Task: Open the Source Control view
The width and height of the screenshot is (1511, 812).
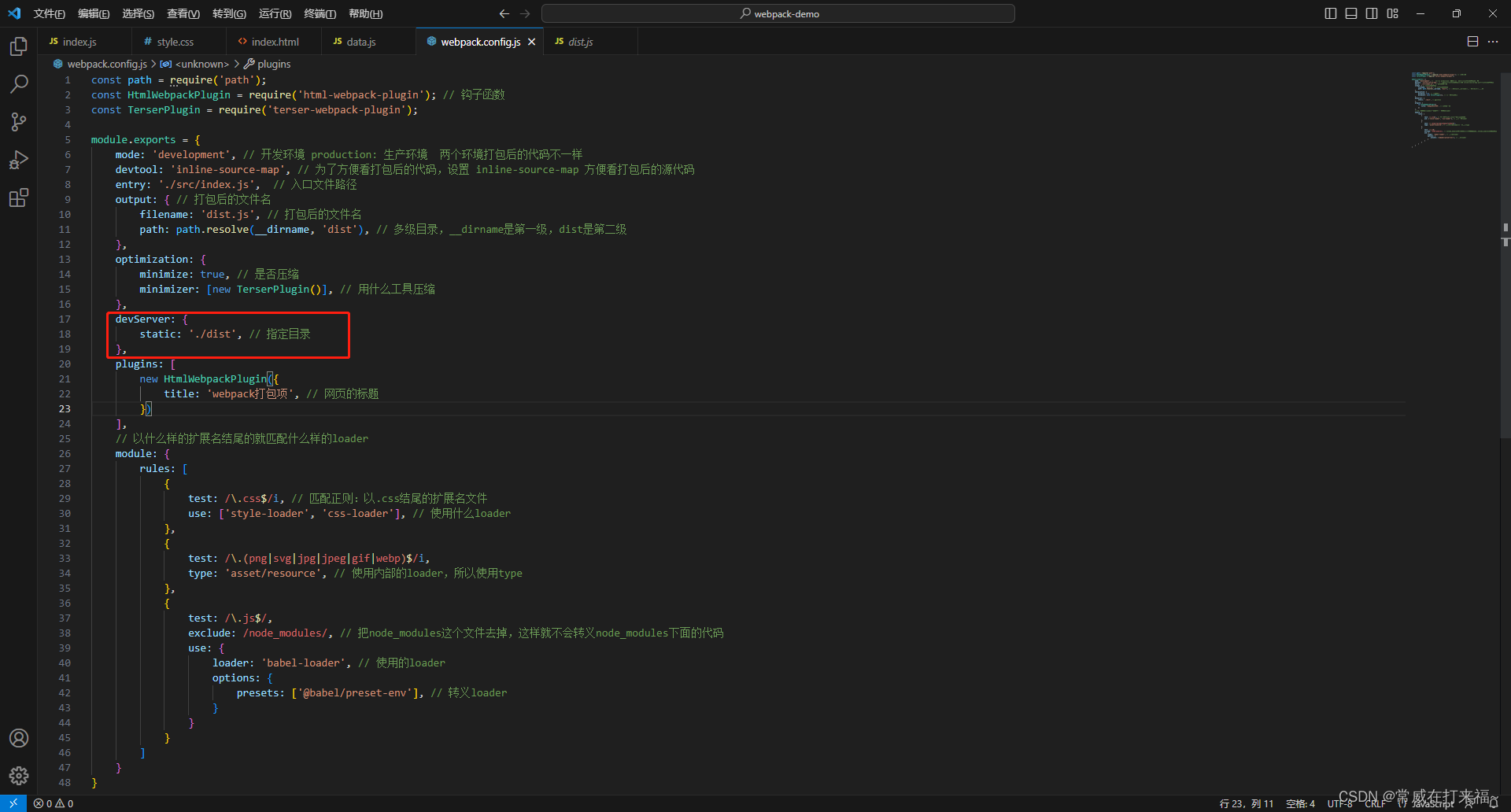Action: pyautogui.click(x=19, y=121)
